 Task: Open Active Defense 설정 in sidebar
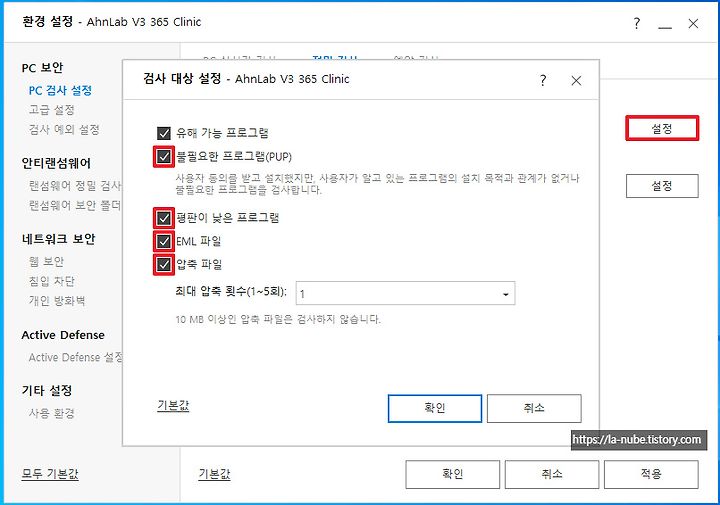[76, 357]
